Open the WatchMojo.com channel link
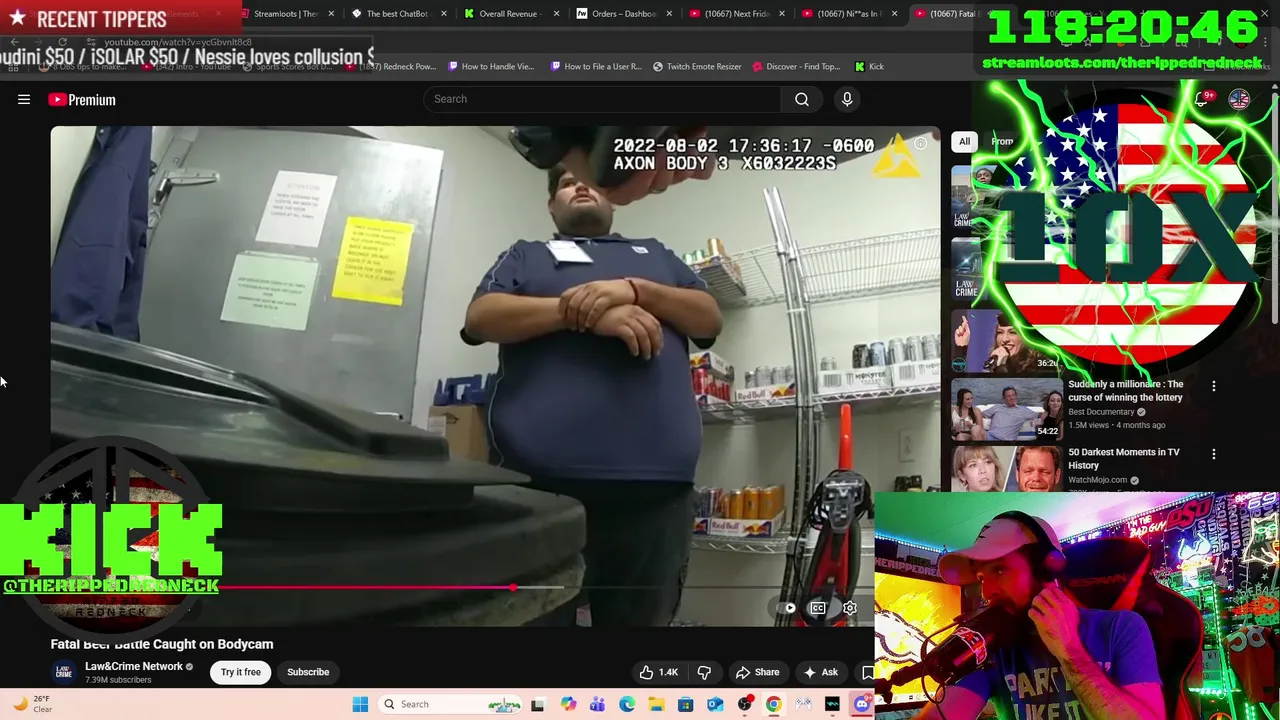This screenshot has height=720, width=1280. coord(1098,480)
